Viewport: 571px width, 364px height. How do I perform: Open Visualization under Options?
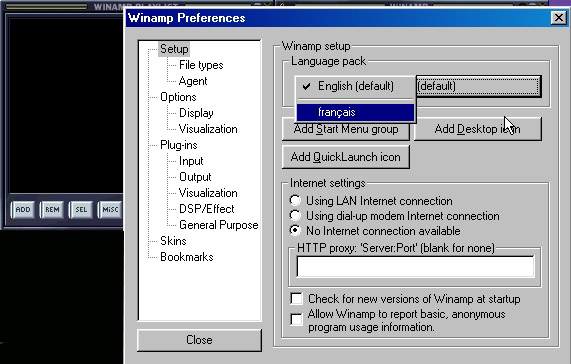coord(208,129)
